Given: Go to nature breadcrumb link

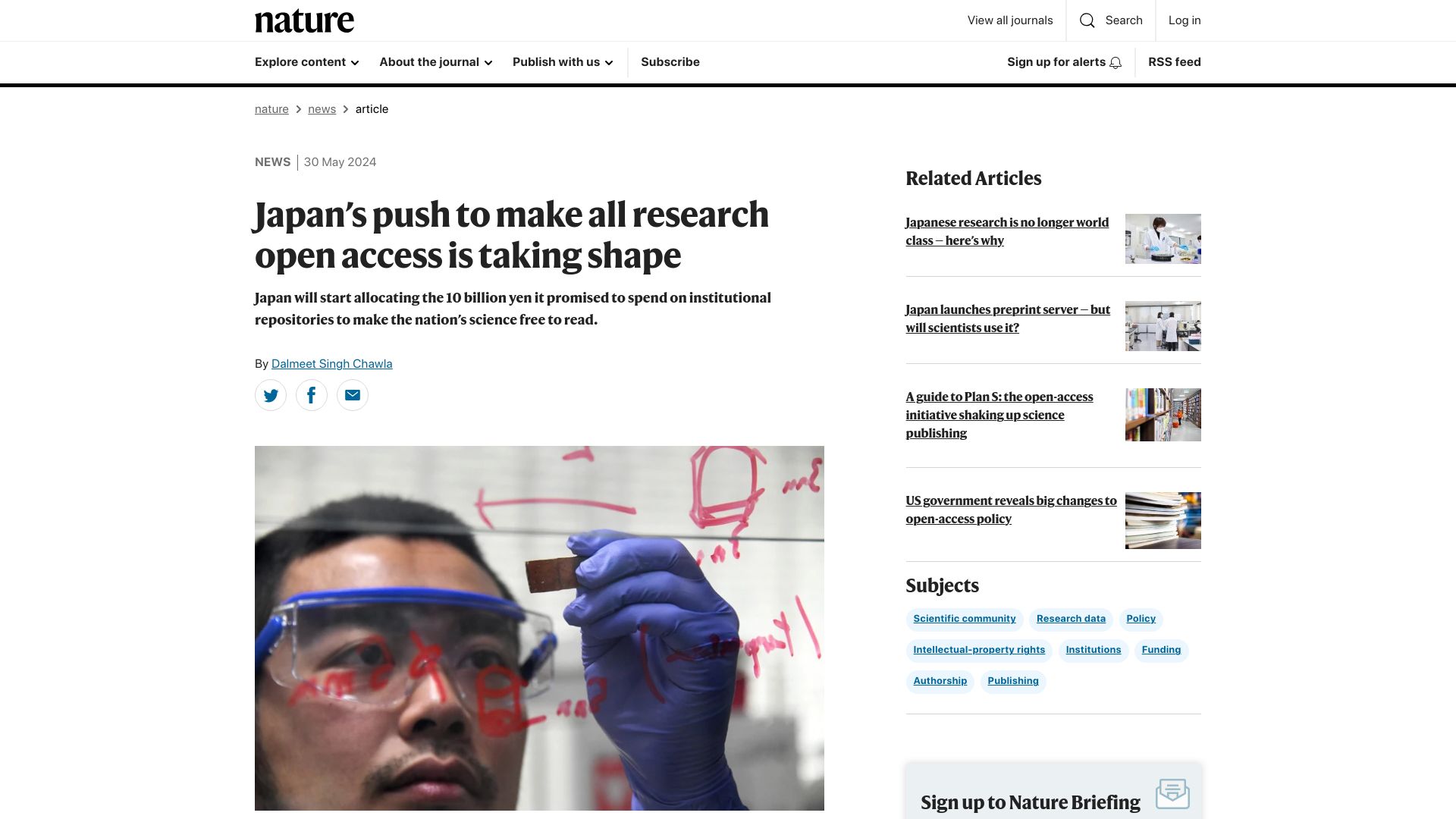Looking at the screenshot, I should [x=271, y=109].
